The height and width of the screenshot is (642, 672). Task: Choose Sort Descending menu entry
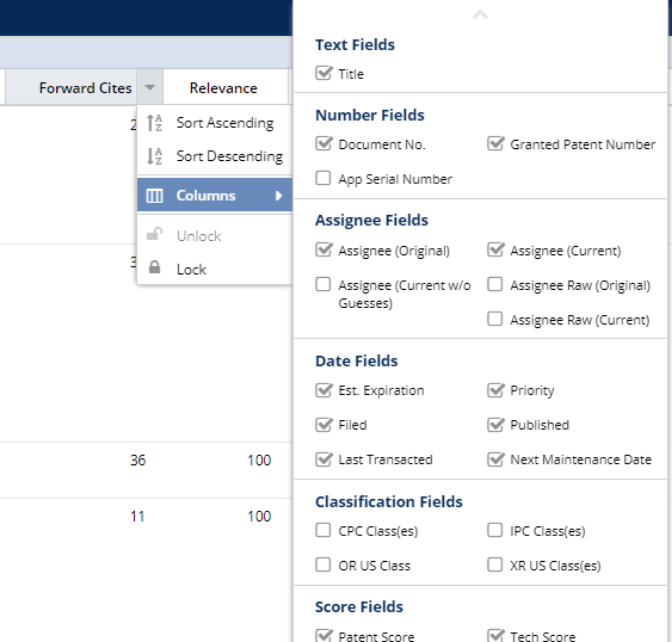(x=215, y=156)
